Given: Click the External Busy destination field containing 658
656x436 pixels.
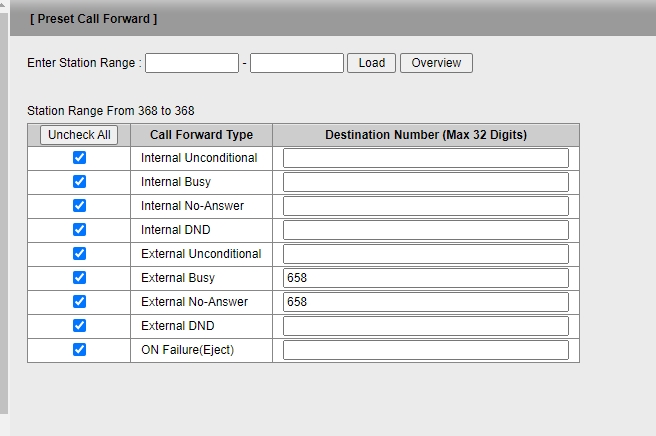Looking at the screenshot, I should click(425, 278).
